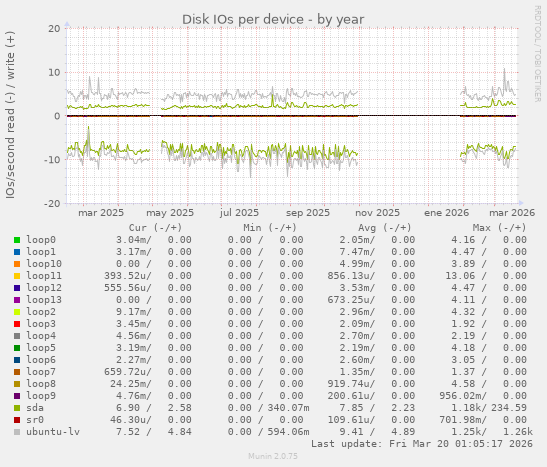Click the ubuntu-lv average read value '9.41'
547x467 pixels.
351,432
